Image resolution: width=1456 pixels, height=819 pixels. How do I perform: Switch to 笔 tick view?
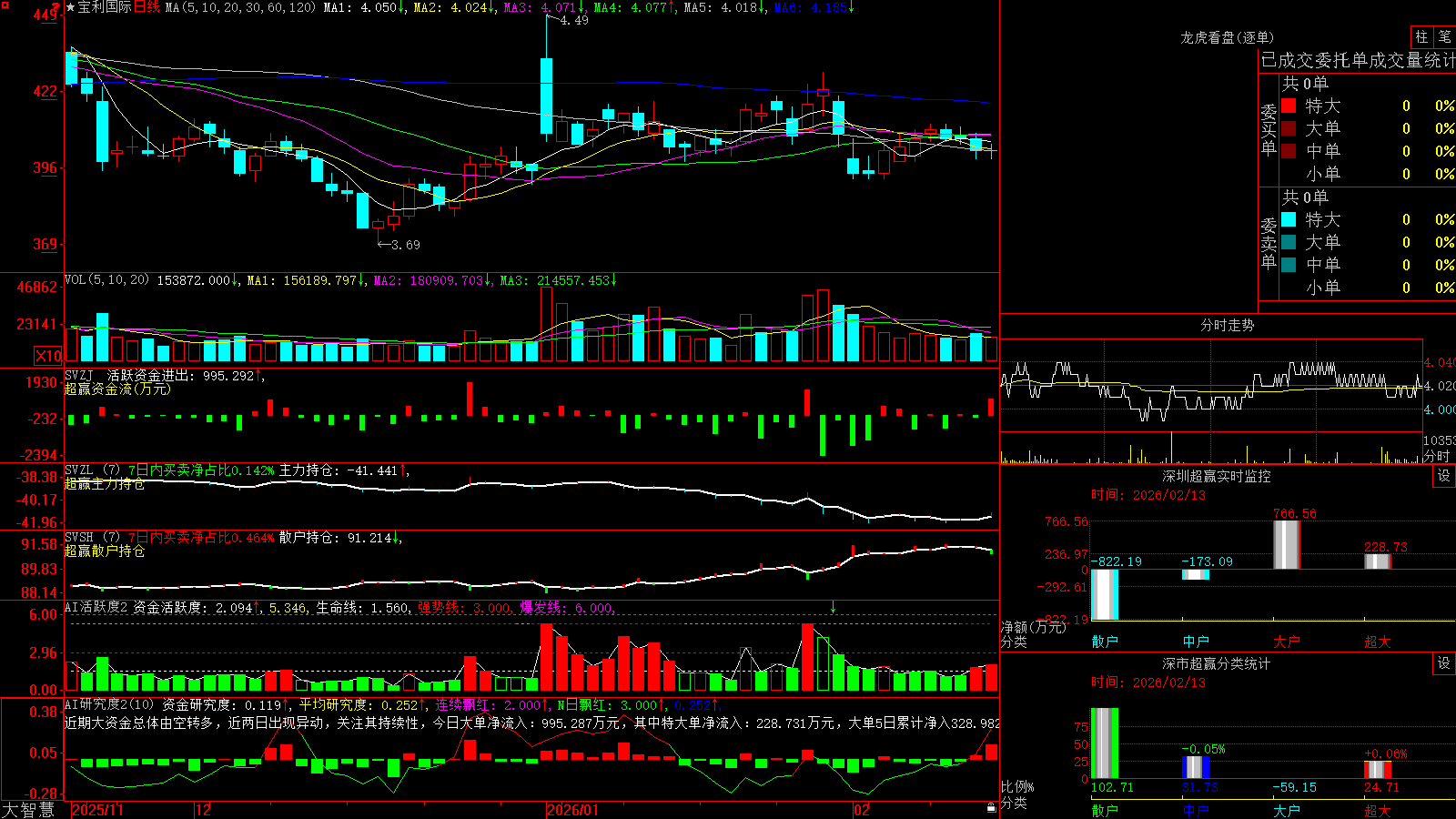click(1444, 36)
